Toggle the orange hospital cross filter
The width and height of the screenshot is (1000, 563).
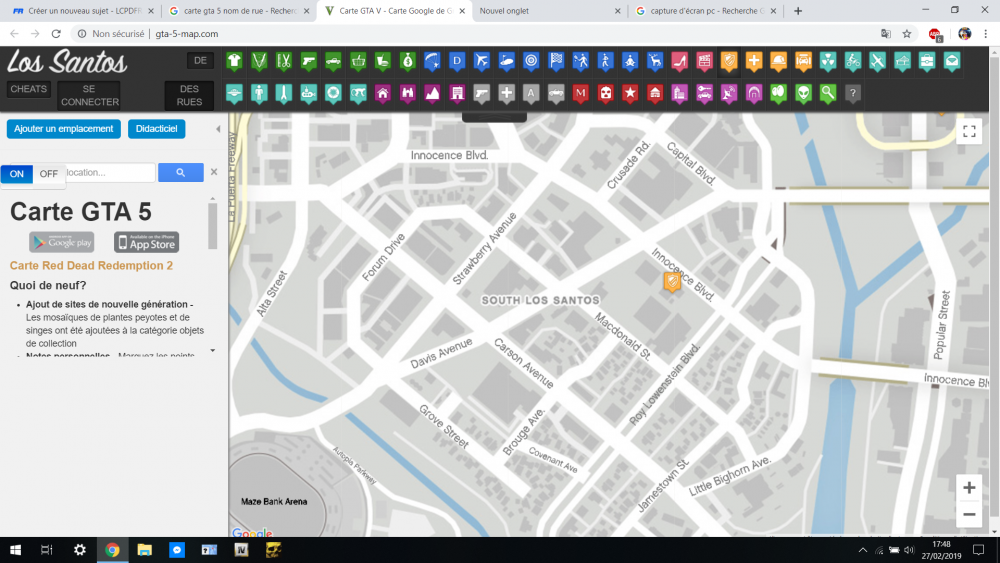tap(754, 62)
